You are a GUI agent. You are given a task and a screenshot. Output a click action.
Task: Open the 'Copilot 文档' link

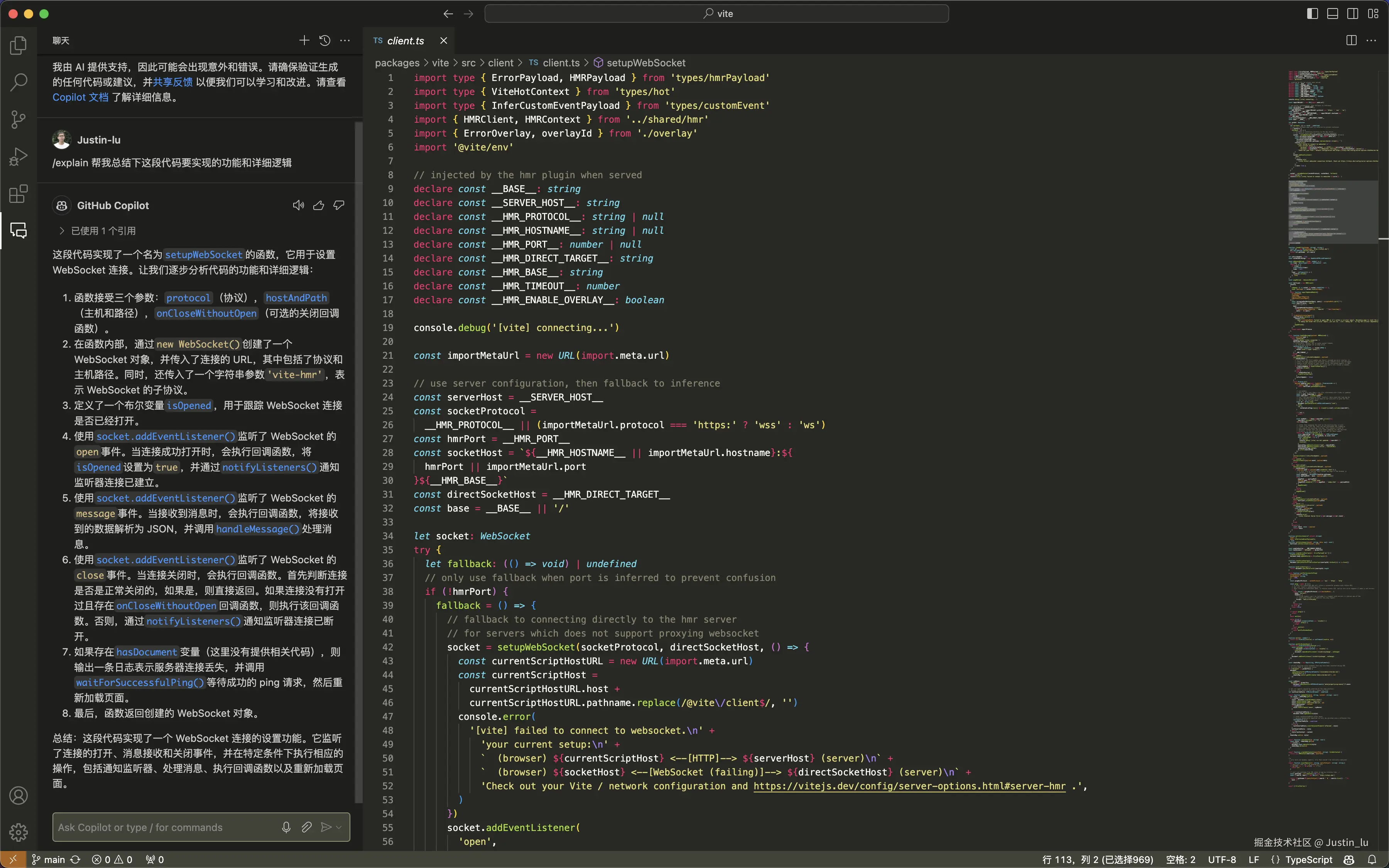(80, 97)
